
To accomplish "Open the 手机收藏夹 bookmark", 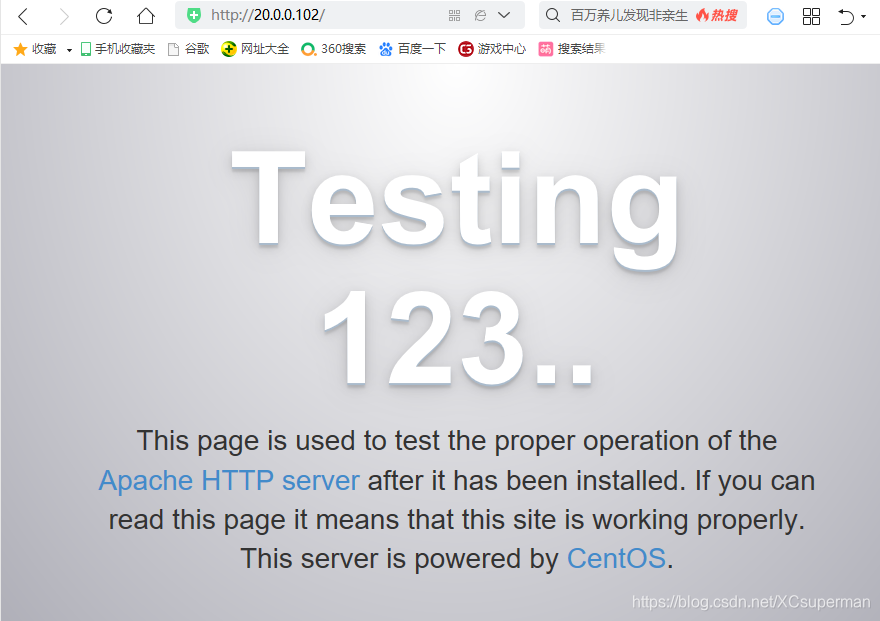I will point(118,49).
